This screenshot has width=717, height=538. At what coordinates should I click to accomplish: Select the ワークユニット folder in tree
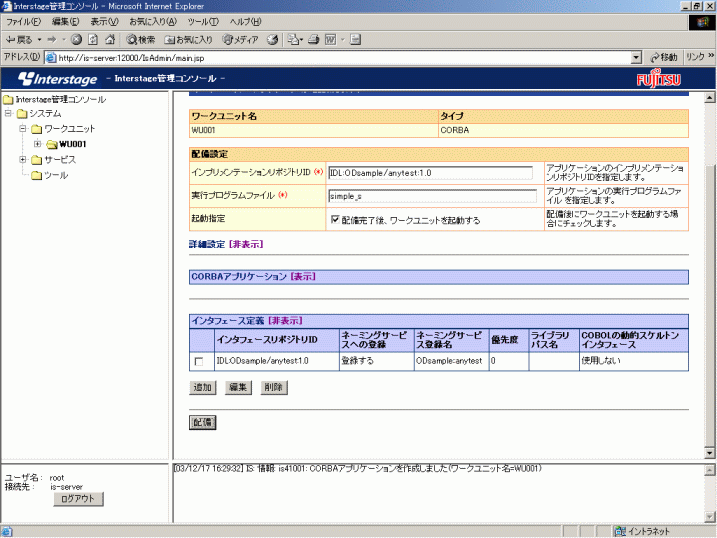coord(64,129)
